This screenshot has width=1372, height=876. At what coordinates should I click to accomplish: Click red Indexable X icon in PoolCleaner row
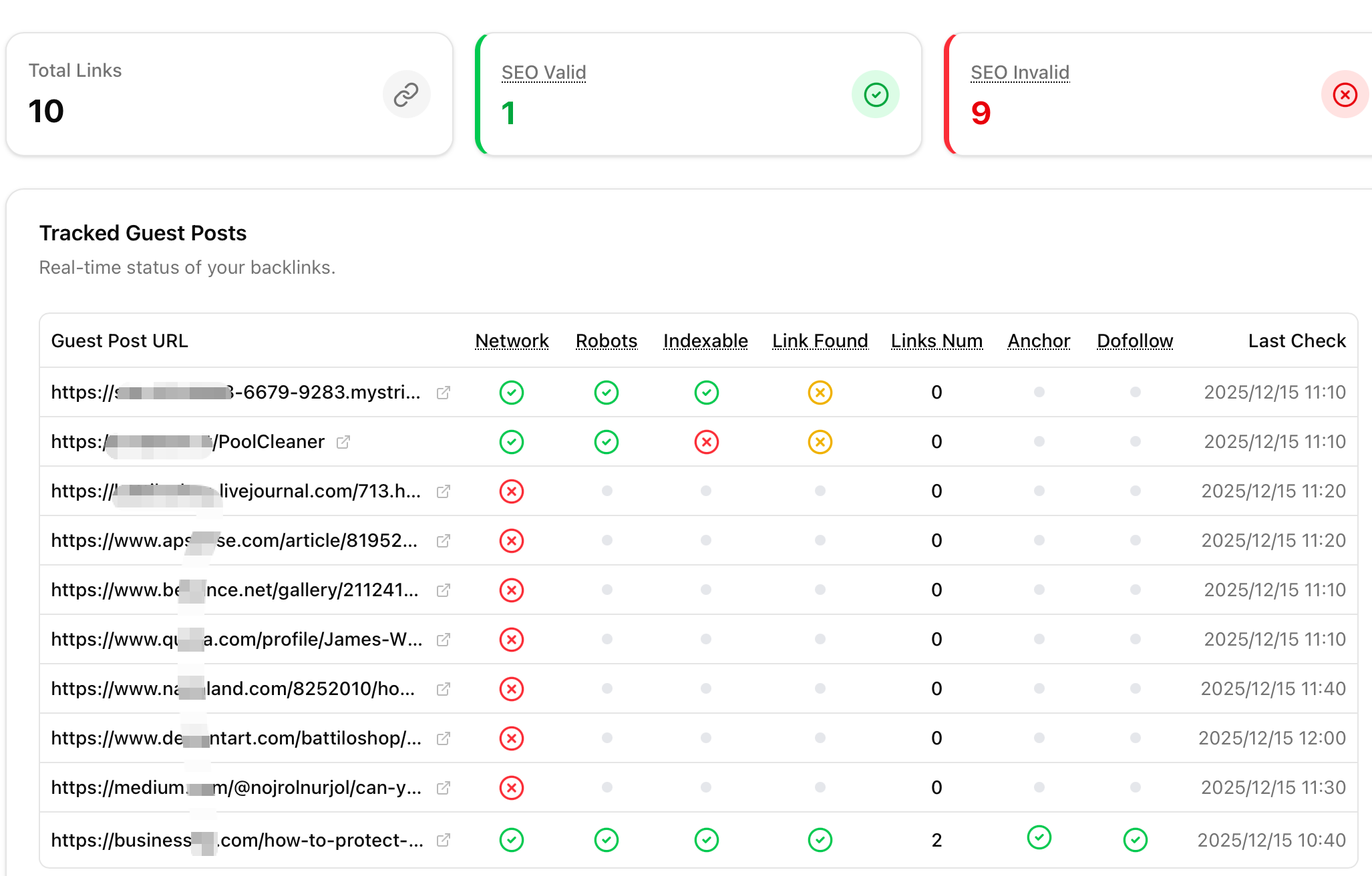tap(706, 442)
